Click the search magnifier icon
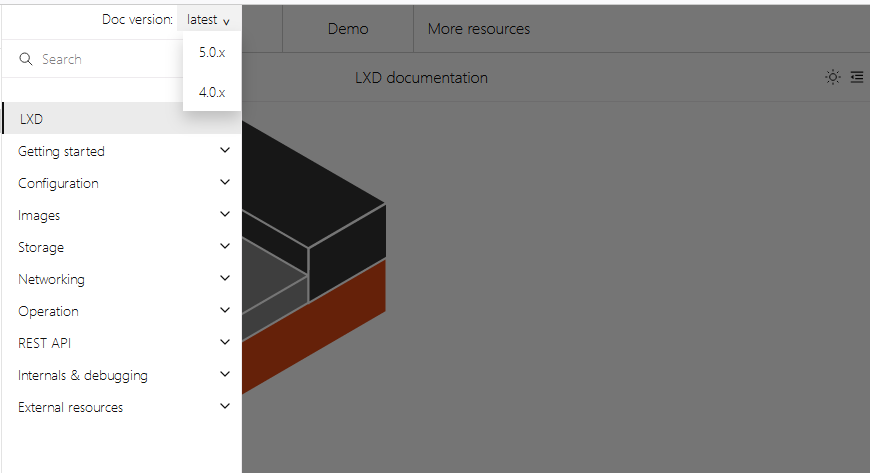The width and height of the screenshot is (870, 473). (26, 59)
